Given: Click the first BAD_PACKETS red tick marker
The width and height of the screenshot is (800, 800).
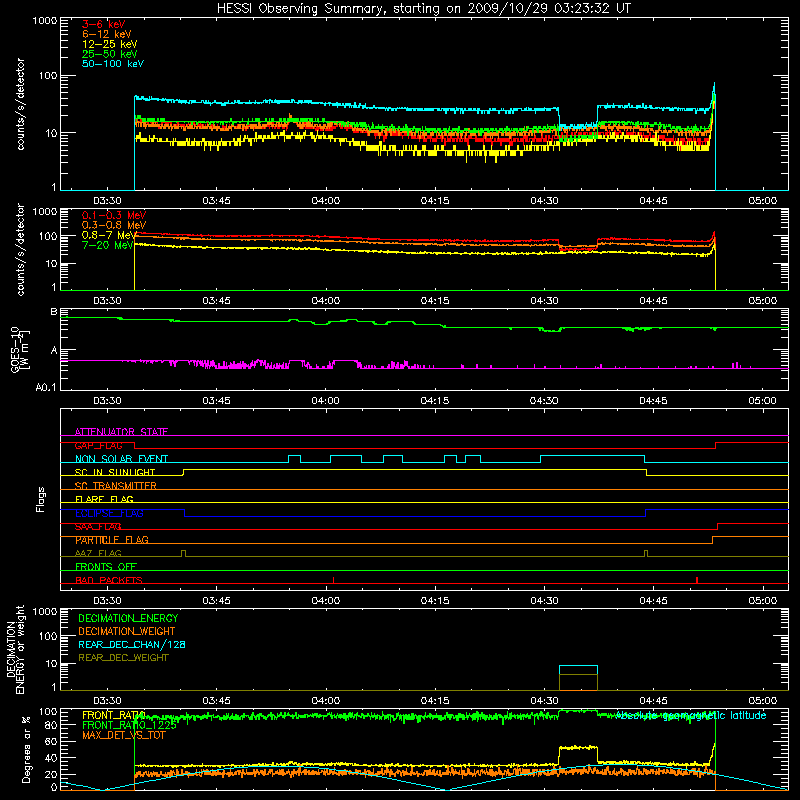Looking at the screenshot, I should click(333, 580).
